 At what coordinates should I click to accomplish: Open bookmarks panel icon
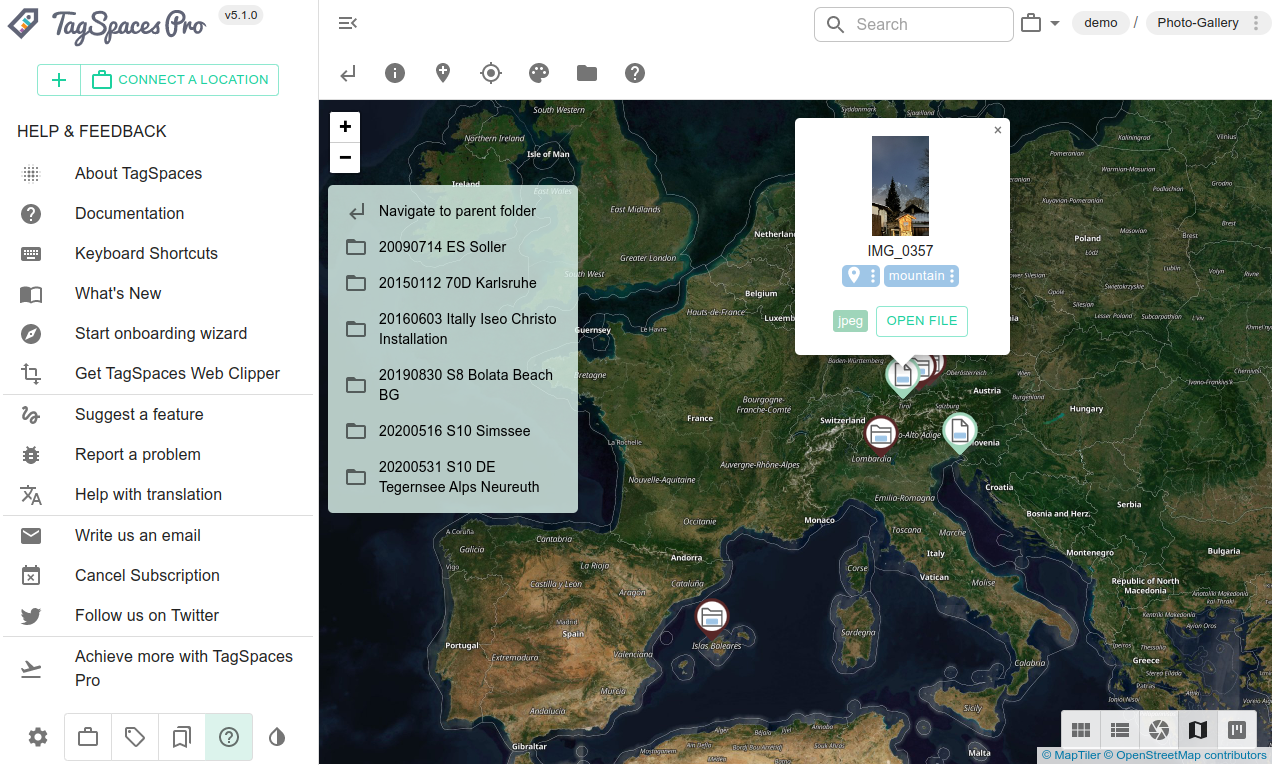(x=182, y=737)
